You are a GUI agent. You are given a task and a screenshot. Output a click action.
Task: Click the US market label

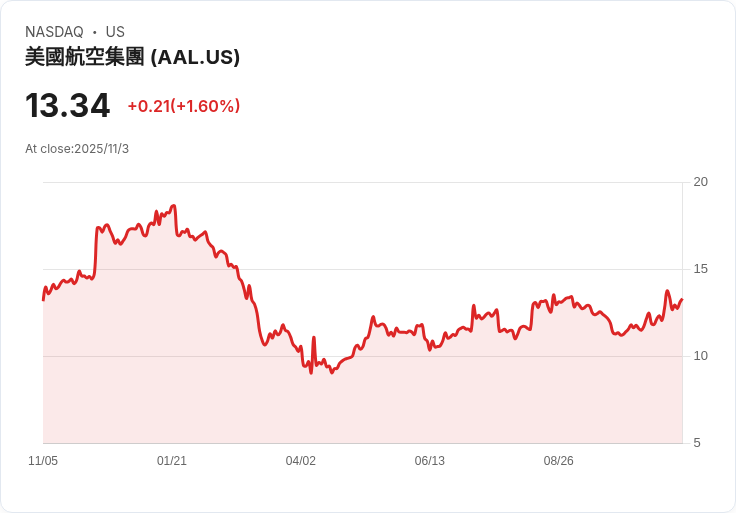(x=115, y=32)
